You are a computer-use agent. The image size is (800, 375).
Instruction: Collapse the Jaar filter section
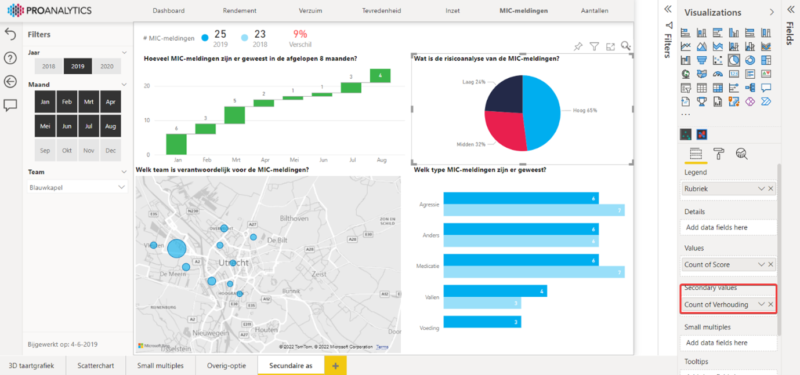tap(124, 53)
